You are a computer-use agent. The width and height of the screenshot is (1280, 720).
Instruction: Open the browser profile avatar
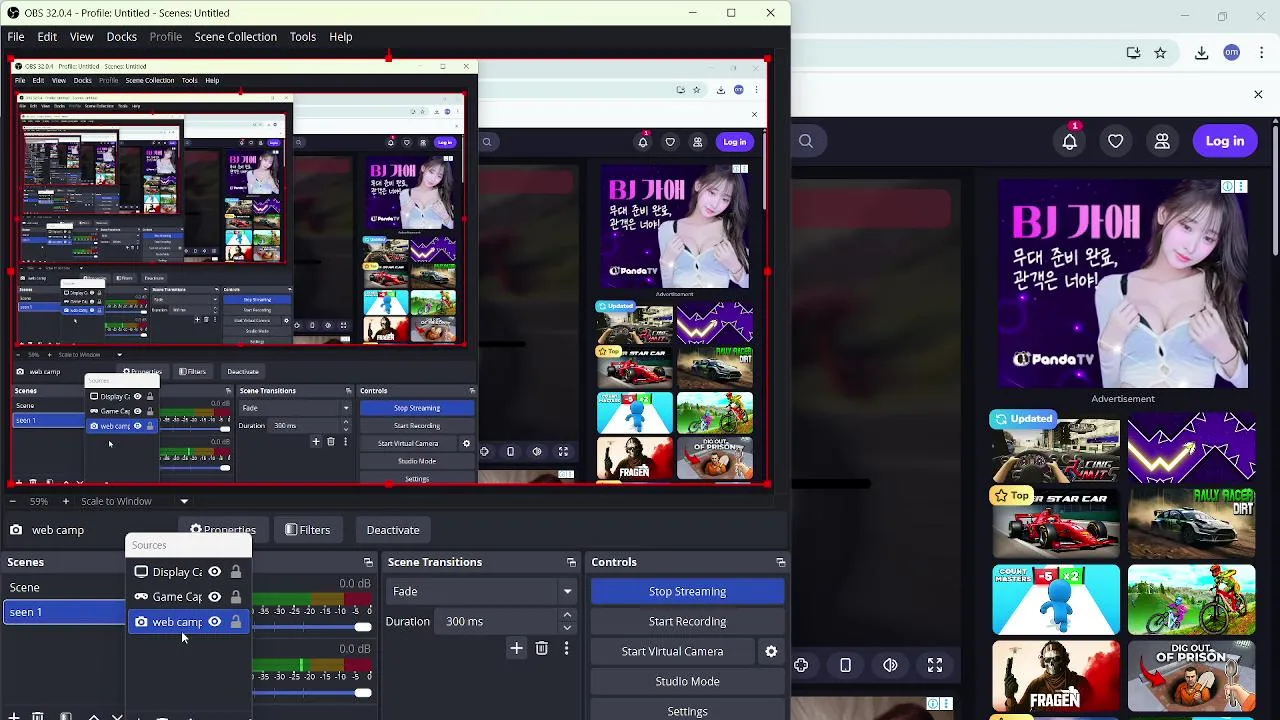[1232, 53]
